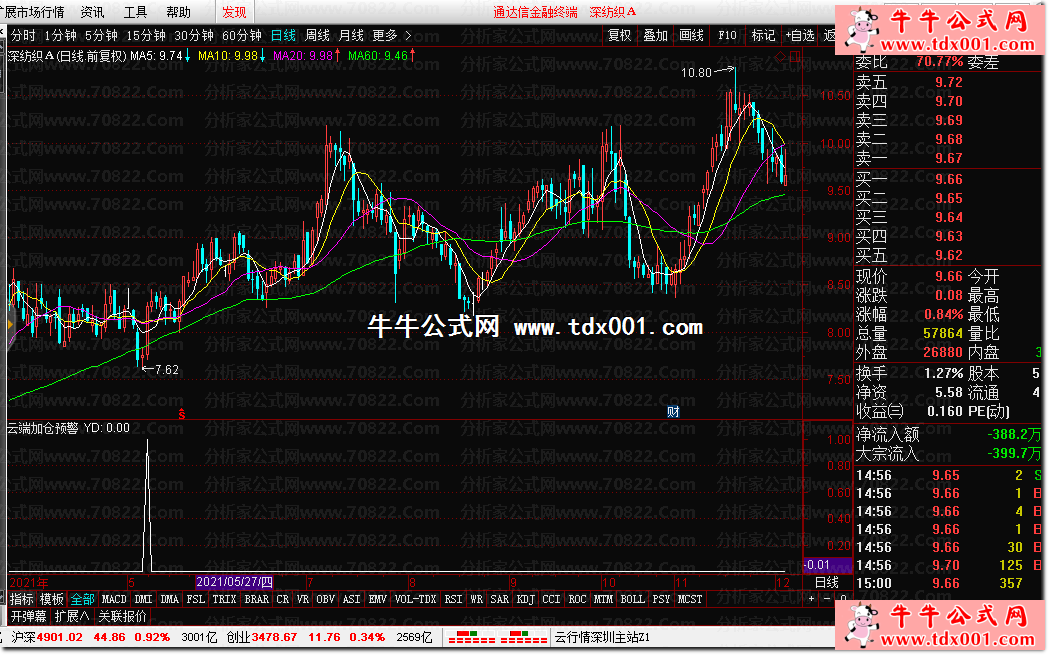Screen dimensions: 1050x655
Task: Add stock to watchlist with +自选
Action: tap(800, 35)
